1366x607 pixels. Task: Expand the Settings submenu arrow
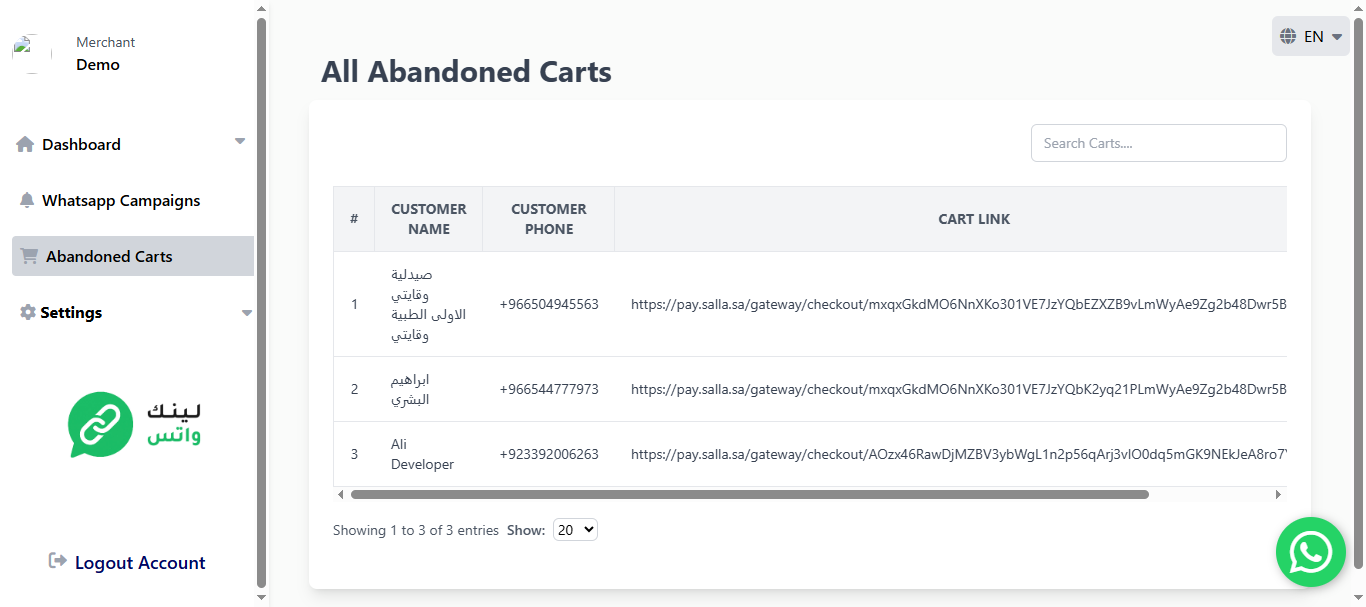[x=247, y=313]
